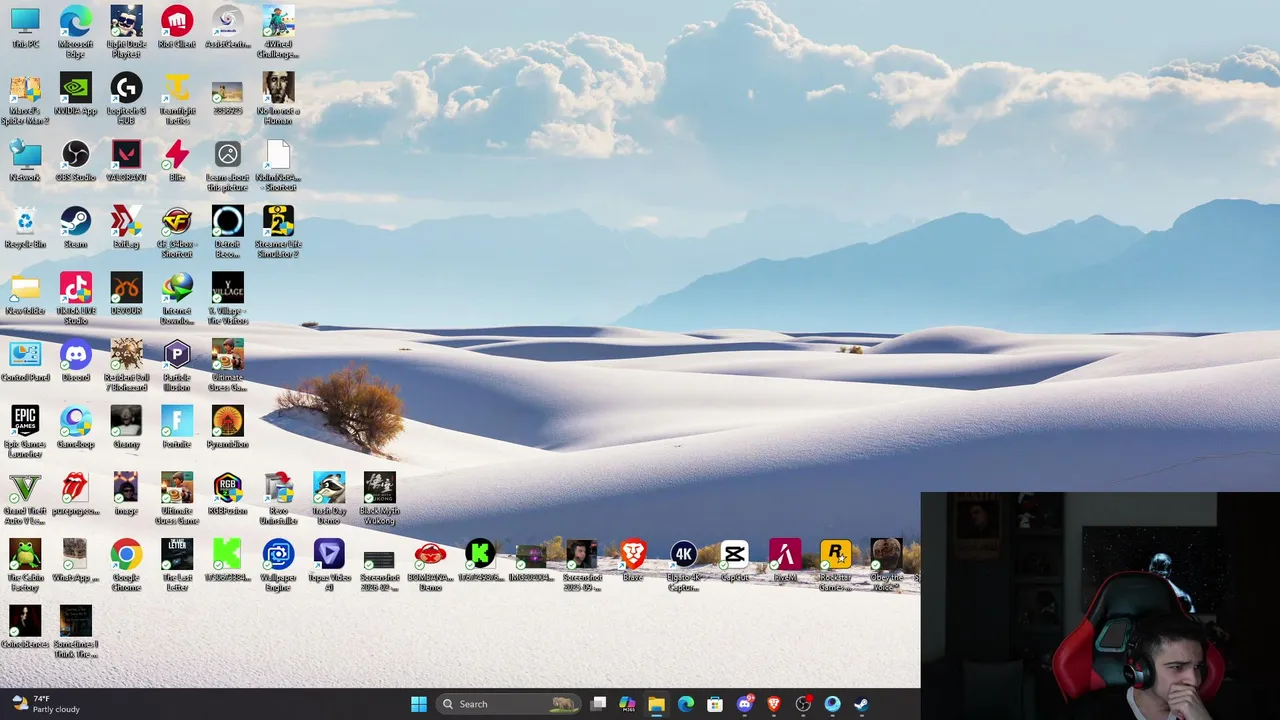Select the CapCut desktop icon
The height and width of the screenshot is (720, 1280).
coord(734,562)
